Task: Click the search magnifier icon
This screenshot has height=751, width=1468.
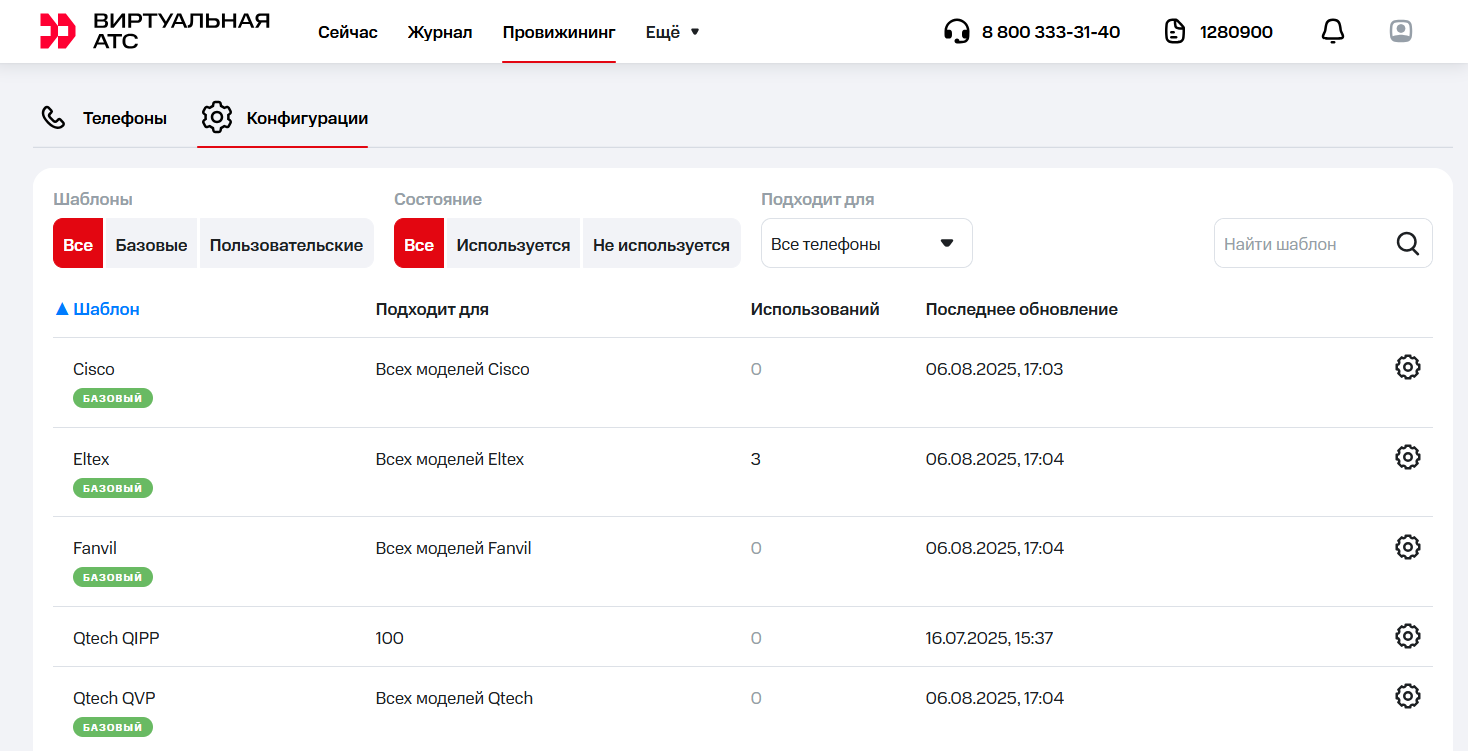Action: [1408, 244]
